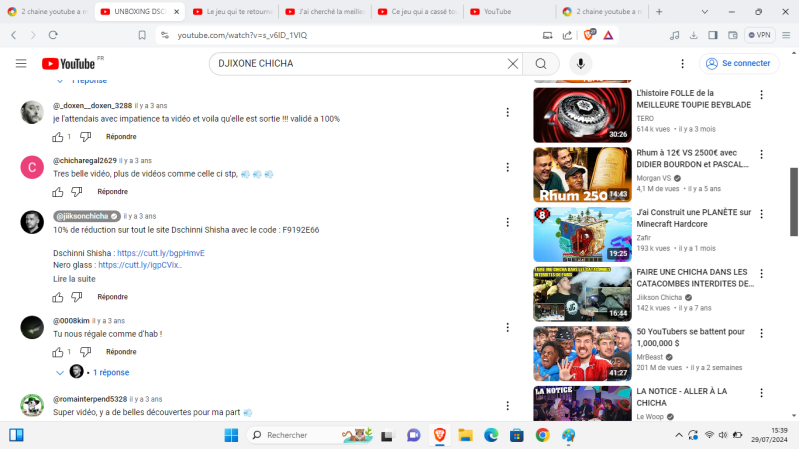Open Rhum à 12€ VS 2500€ thumbnail

pyautogui.click(x=582, y=175)
